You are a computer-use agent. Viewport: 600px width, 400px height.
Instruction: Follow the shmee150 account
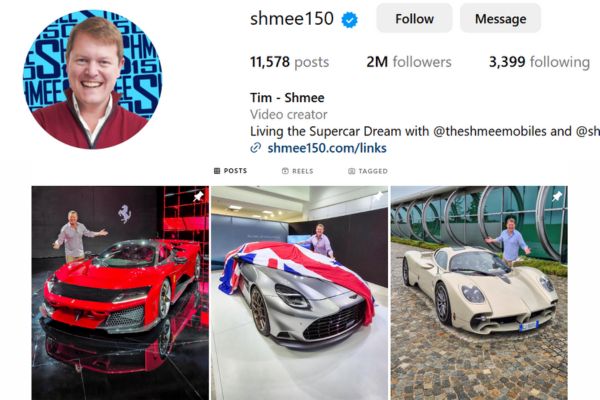pos(414,18)
